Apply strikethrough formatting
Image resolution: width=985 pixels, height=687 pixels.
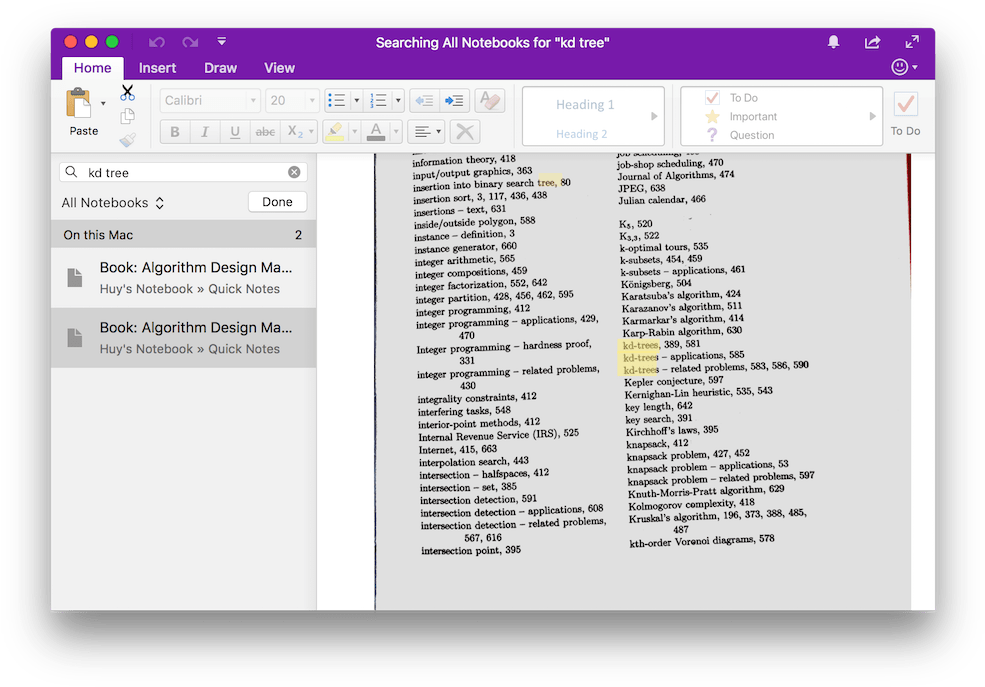click(266, 131)
